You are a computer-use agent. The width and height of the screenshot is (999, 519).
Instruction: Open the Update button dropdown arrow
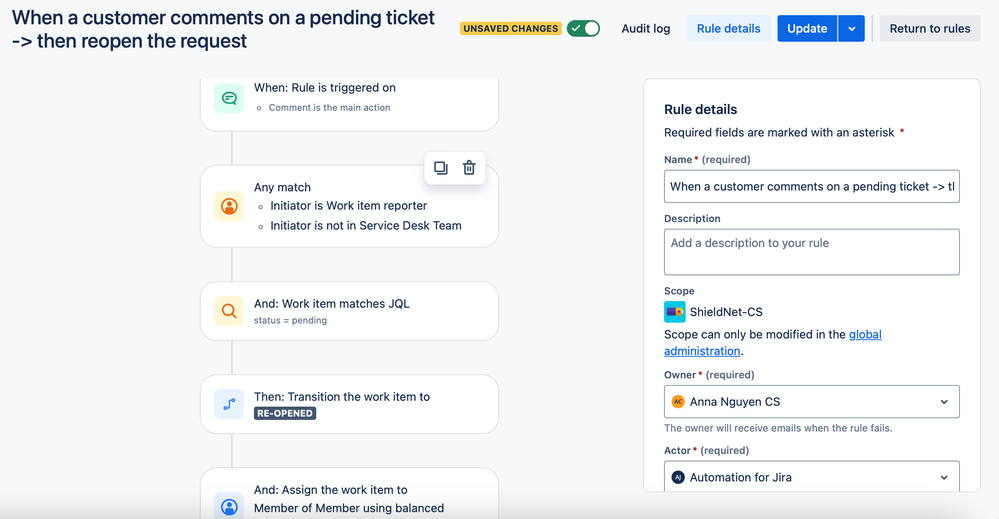pos(851,29)
